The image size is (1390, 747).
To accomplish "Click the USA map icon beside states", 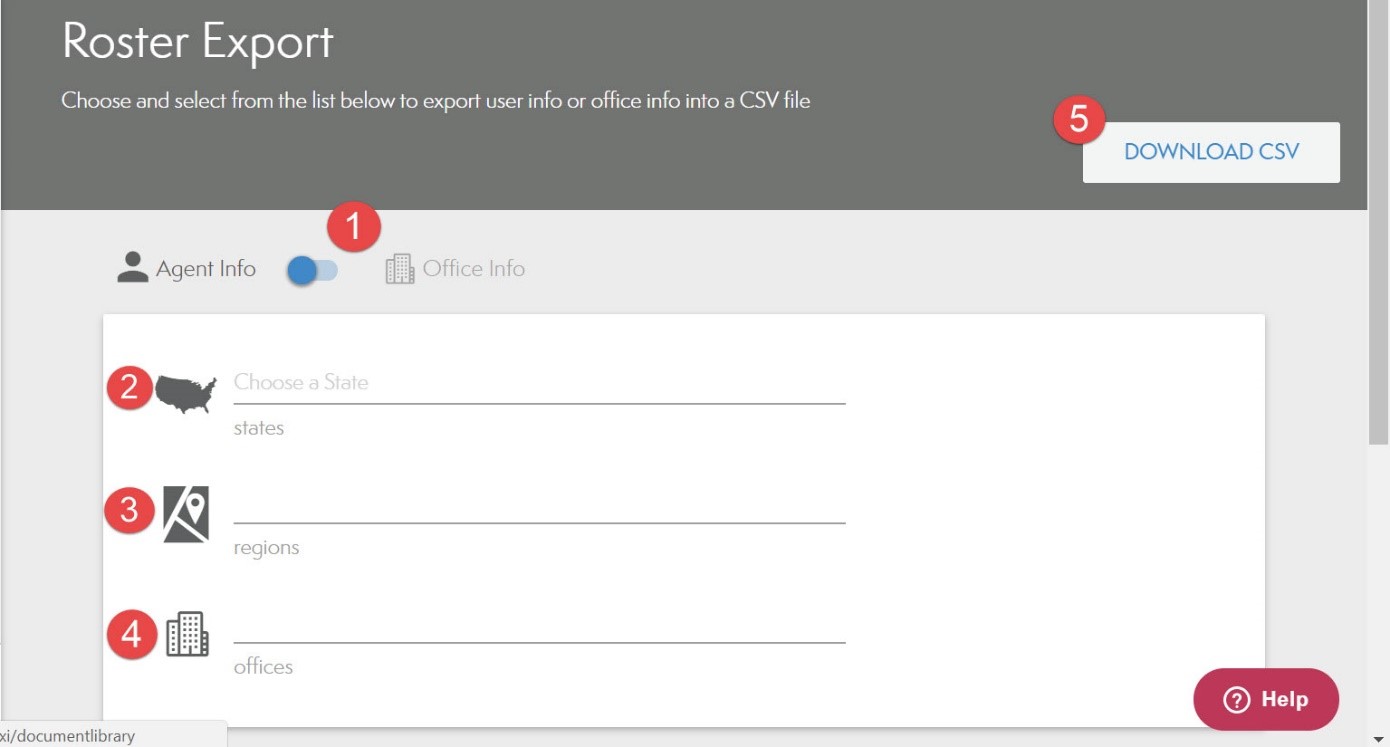I will point(186,394).
